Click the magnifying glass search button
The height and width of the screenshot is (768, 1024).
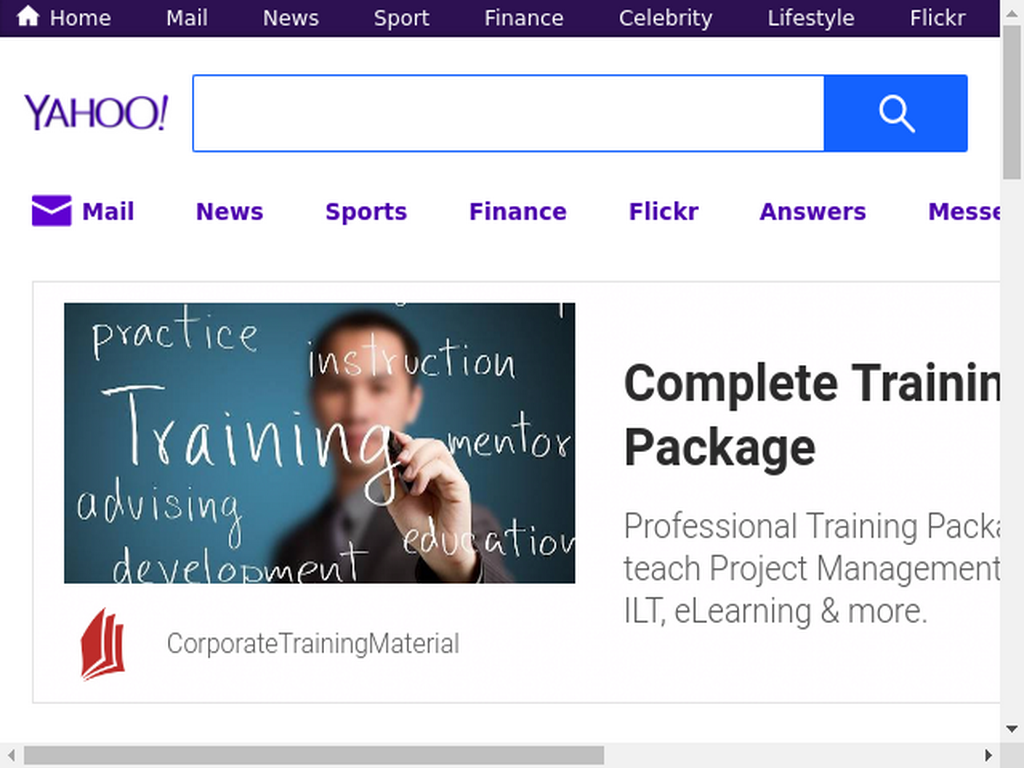pyautogui.click(x=895, y=114)
